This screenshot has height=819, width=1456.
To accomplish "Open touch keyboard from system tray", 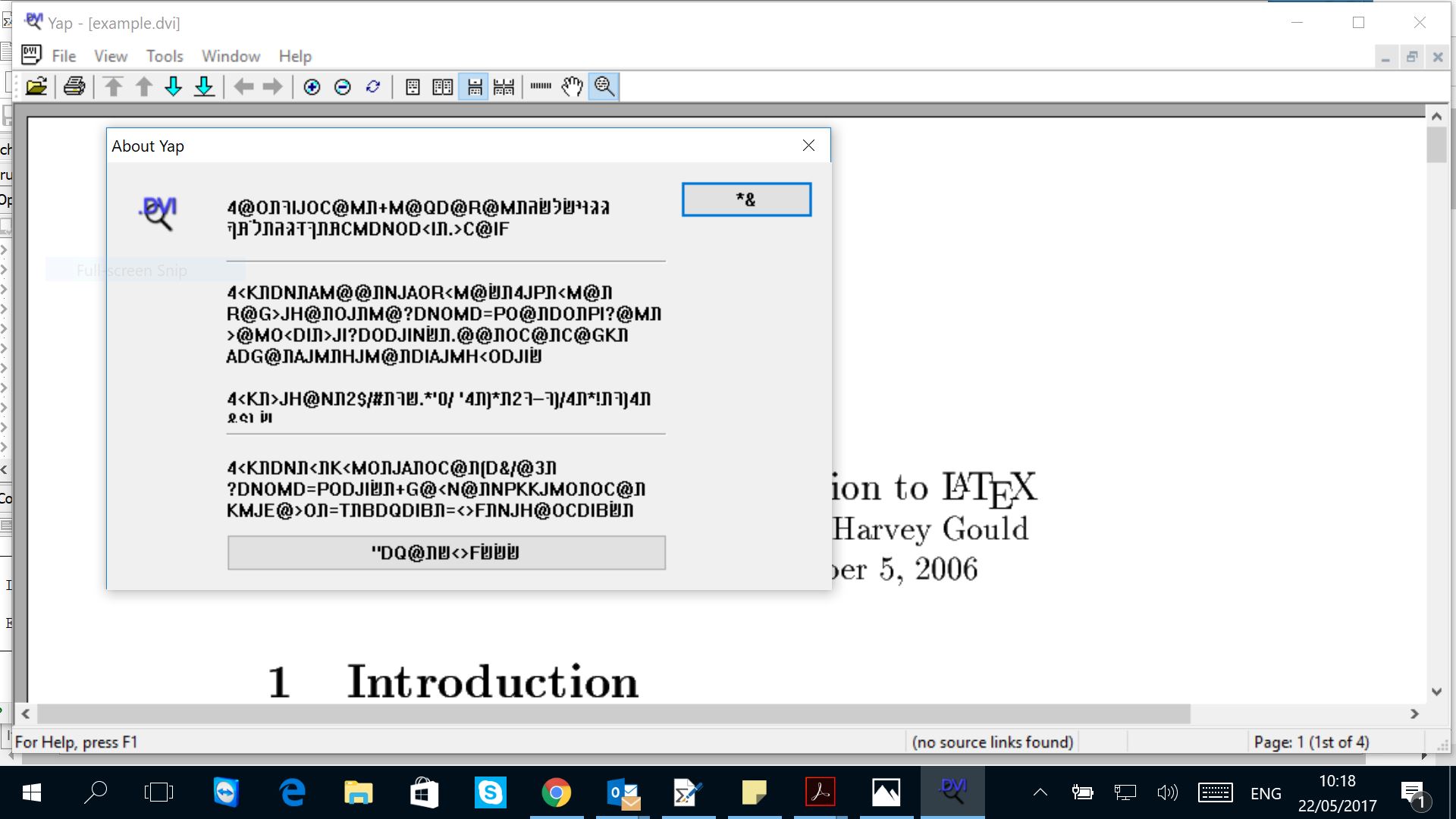I will 1215,793.
